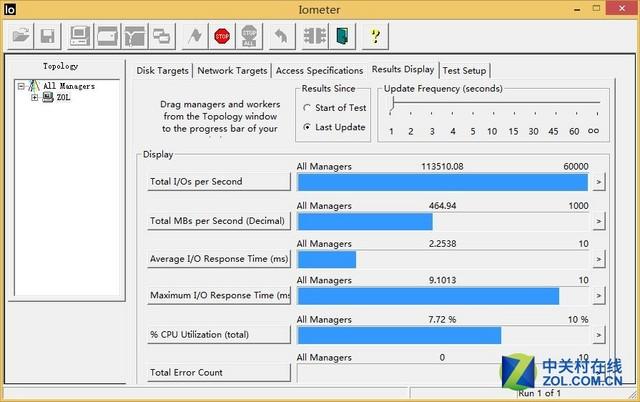Click the 60000 scale maximum label
The image size is (640, 402).
[576, 167]
